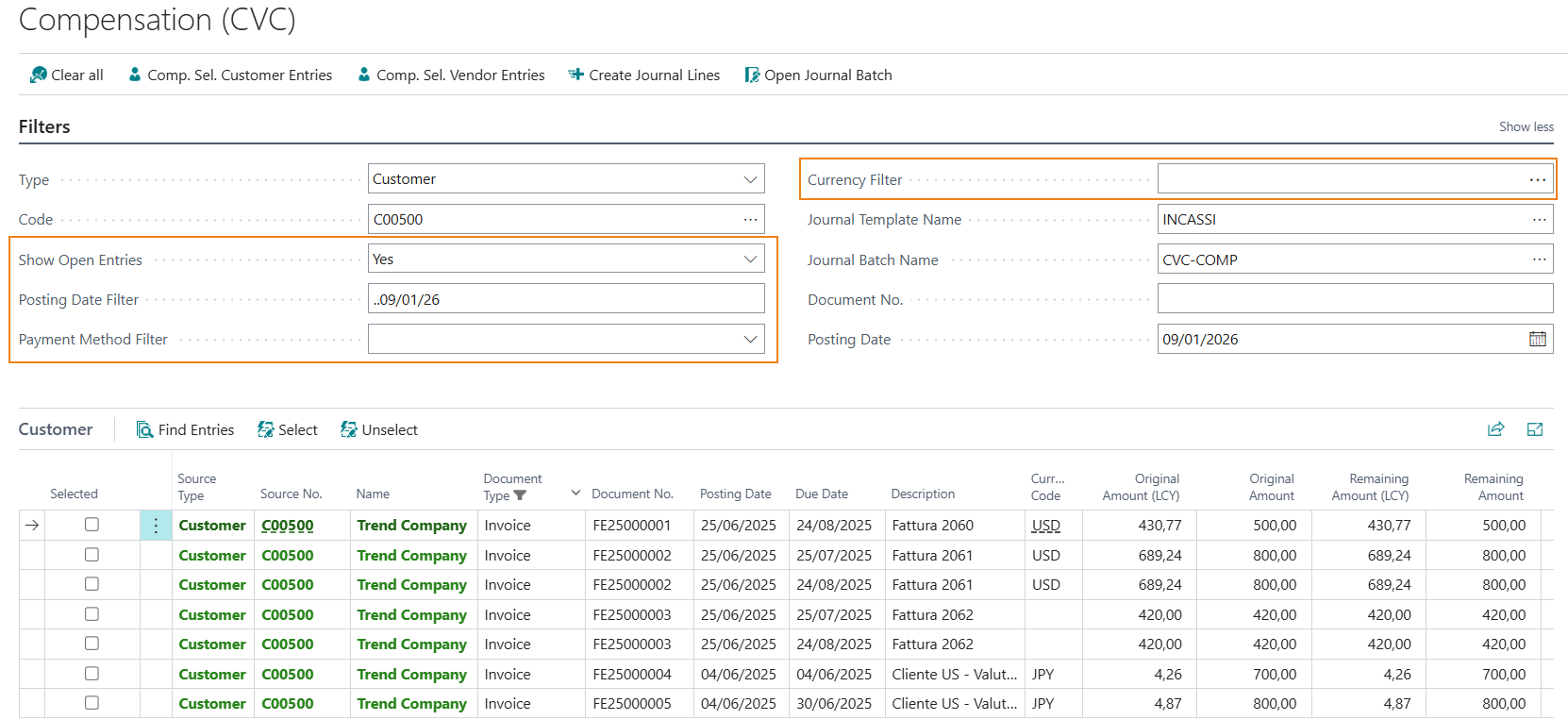This screenshot has width=1568, height=720.
Task: Click the Find Entries icon
Action: pyautogui.click(x=144, y=429)
